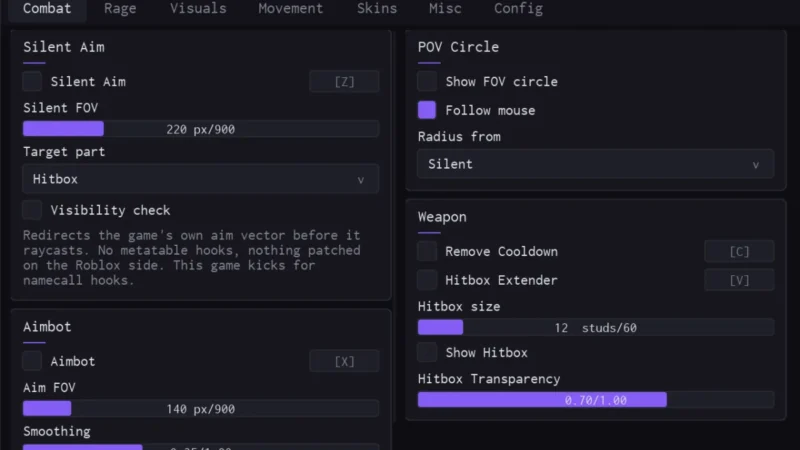Open the Visuals tab
The width and height of the screenshot is (800, 450).
tap(198, 9)
